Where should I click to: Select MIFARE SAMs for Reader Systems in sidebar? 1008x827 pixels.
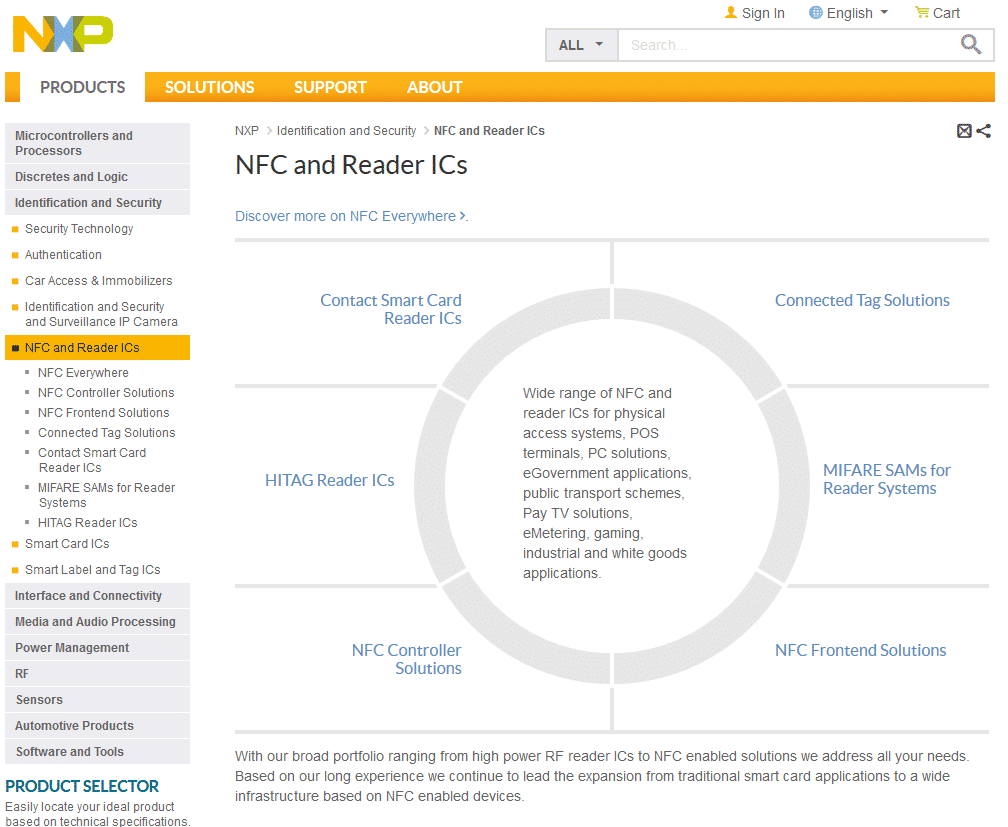107,495
